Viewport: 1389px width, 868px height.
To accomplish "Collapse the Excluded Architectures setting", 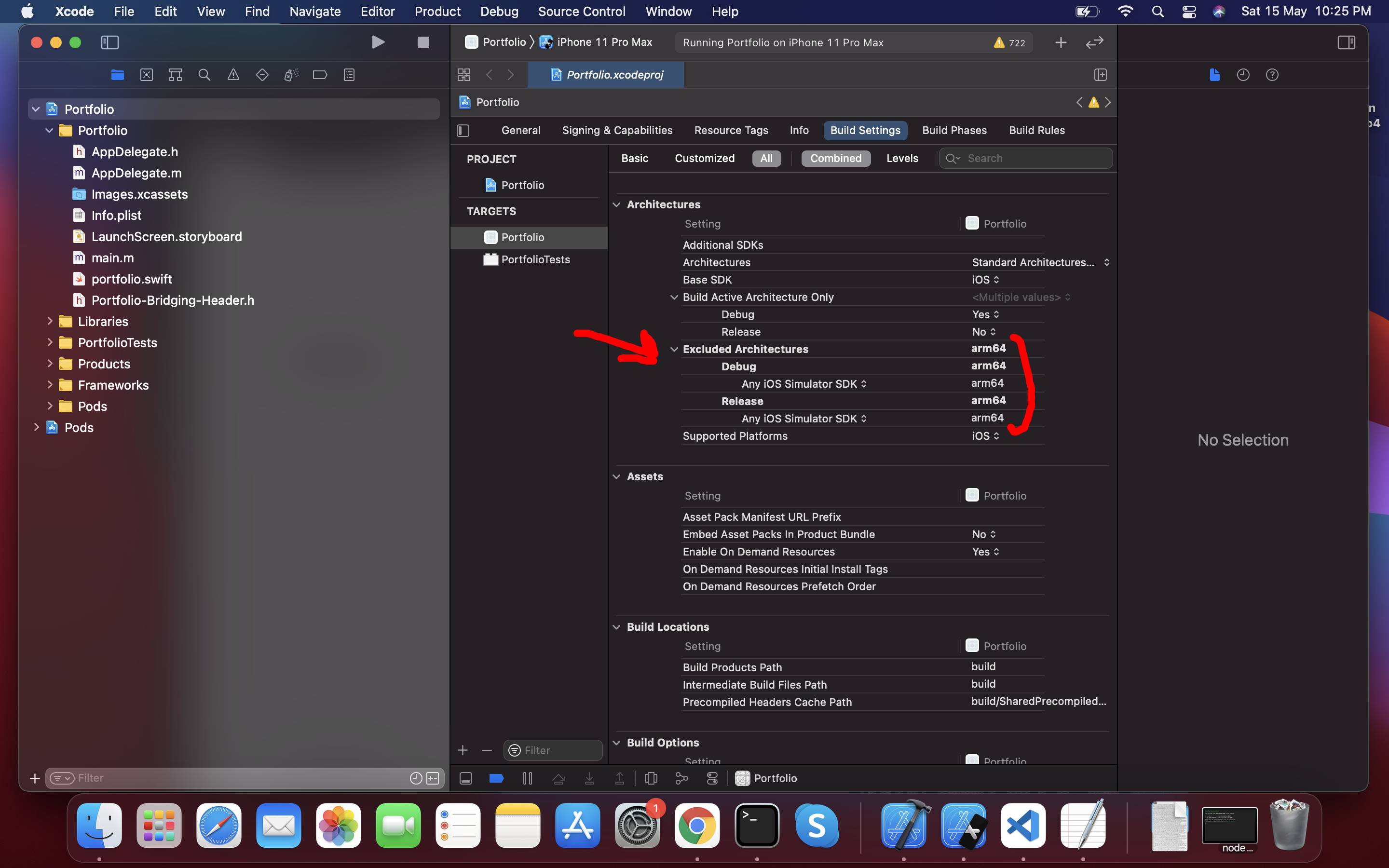I will click(x=674, y=349).
